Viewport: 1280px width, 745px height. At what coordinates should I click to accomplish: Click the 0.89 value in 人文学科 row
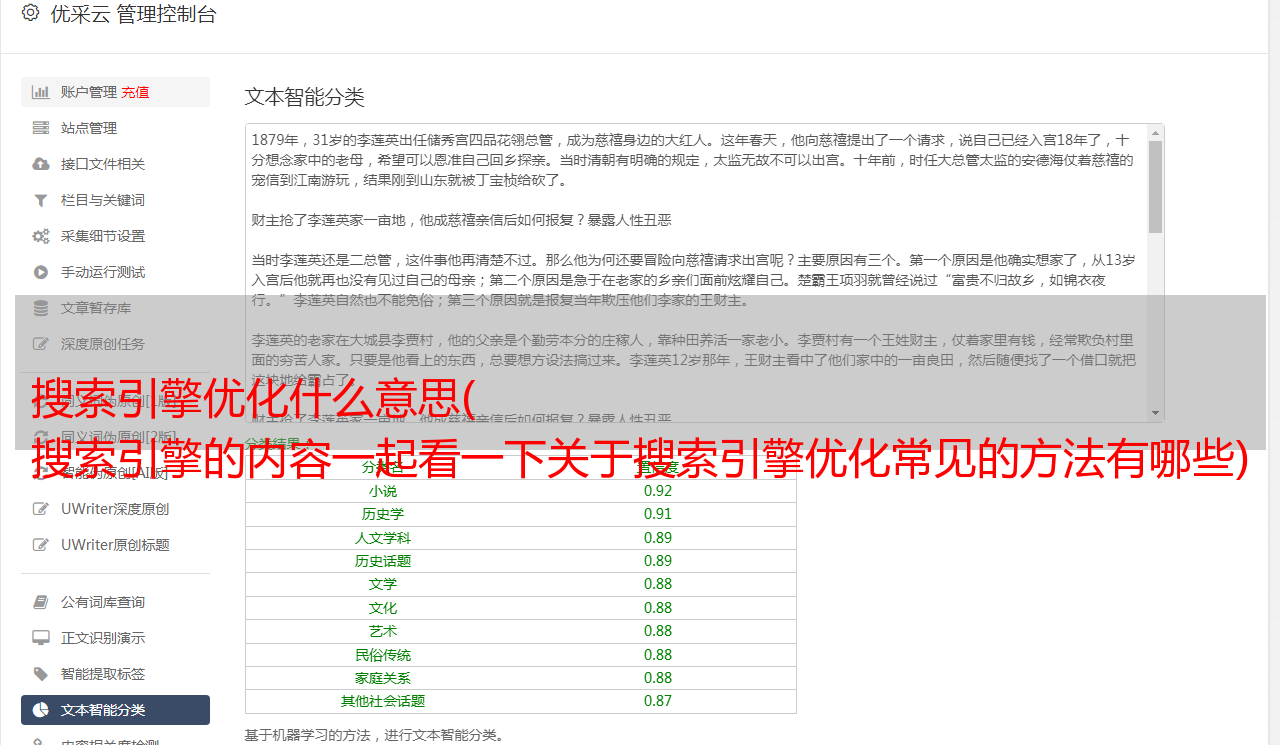click(x=658, y=538)
